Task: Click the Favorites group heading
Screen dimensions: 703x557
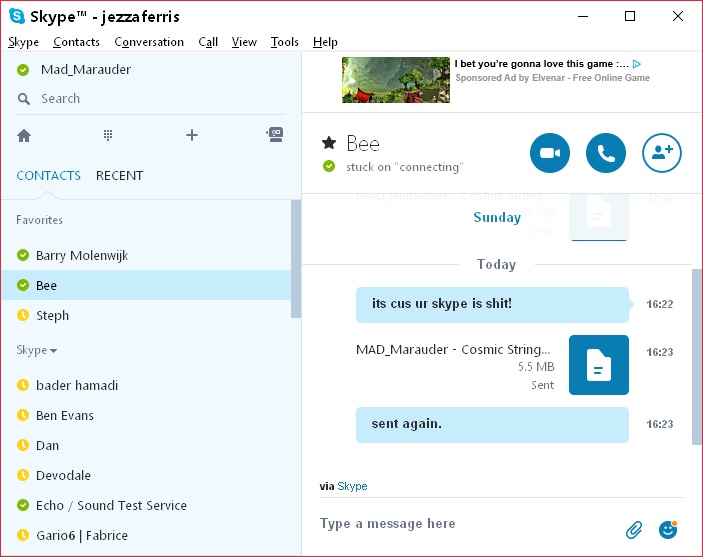Action: pyautogui.click(x=39, y=220)
